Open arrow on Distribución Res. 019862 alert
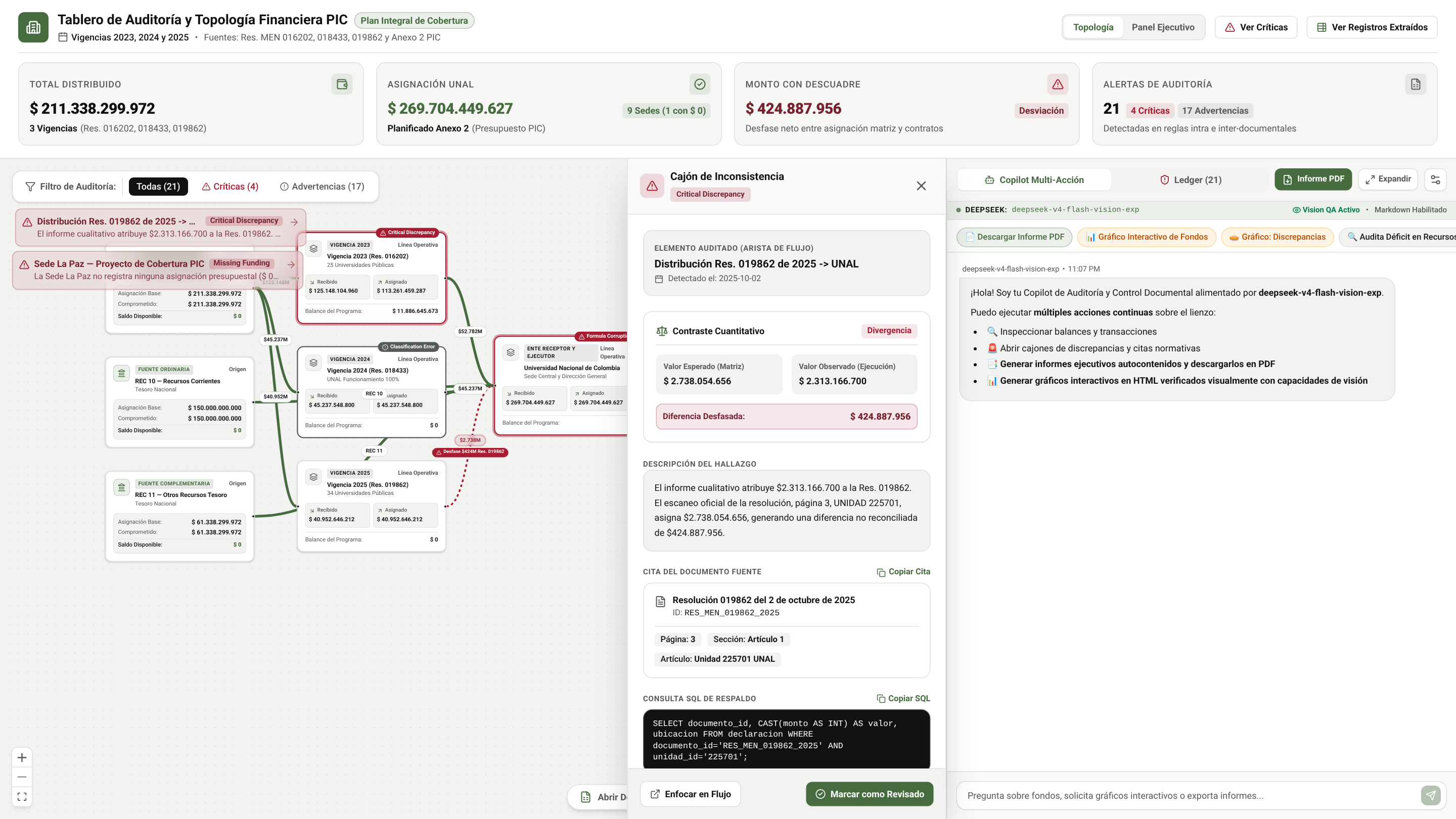 [x=294, y=222]
